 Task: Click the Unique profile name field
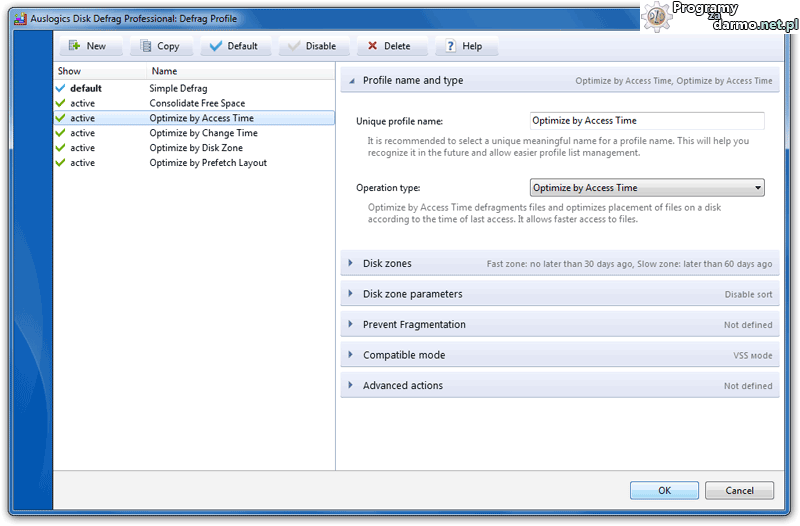(646, 121)
